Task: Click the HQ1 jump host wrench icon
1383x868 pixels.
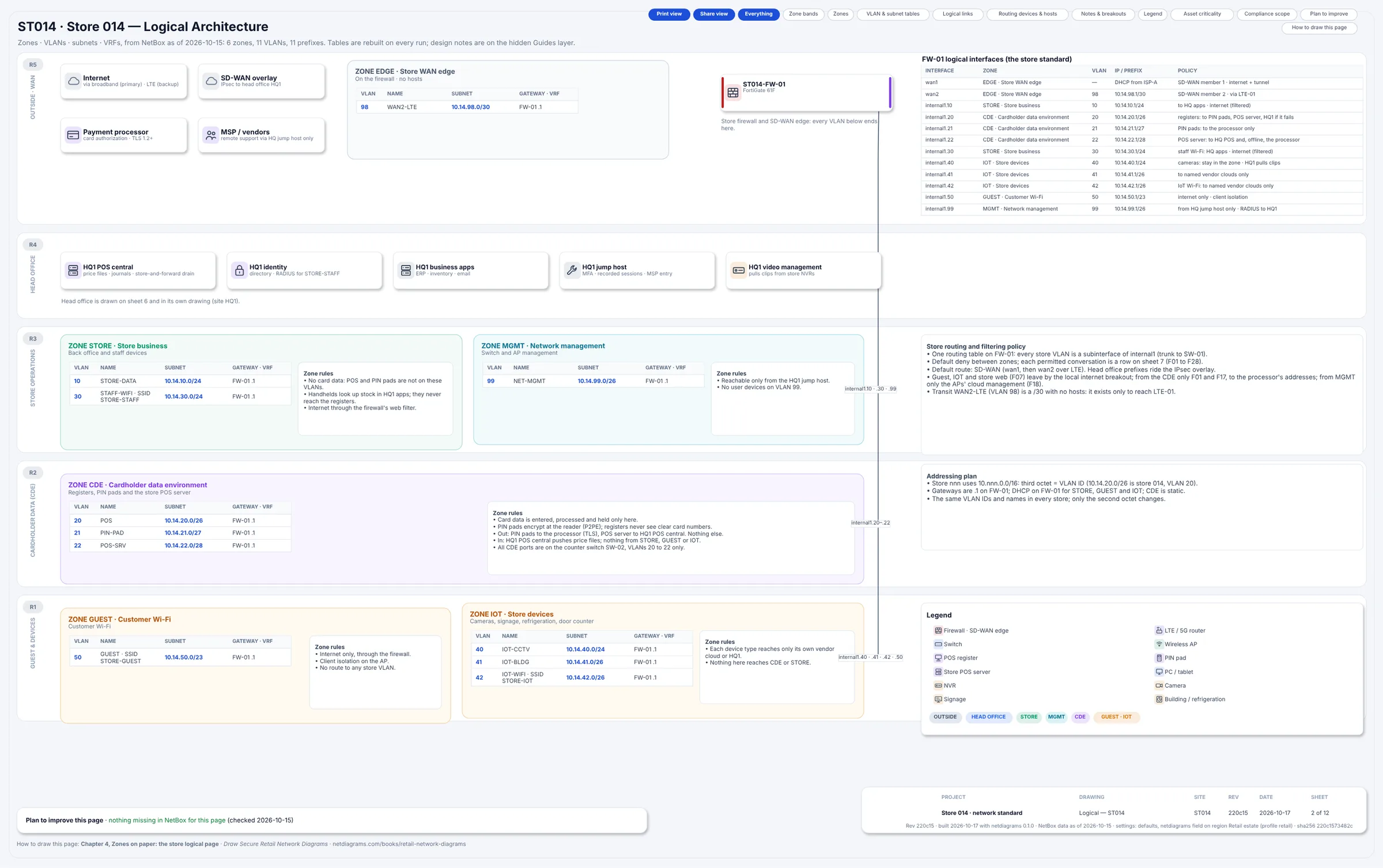Action: tap(572, 270)
